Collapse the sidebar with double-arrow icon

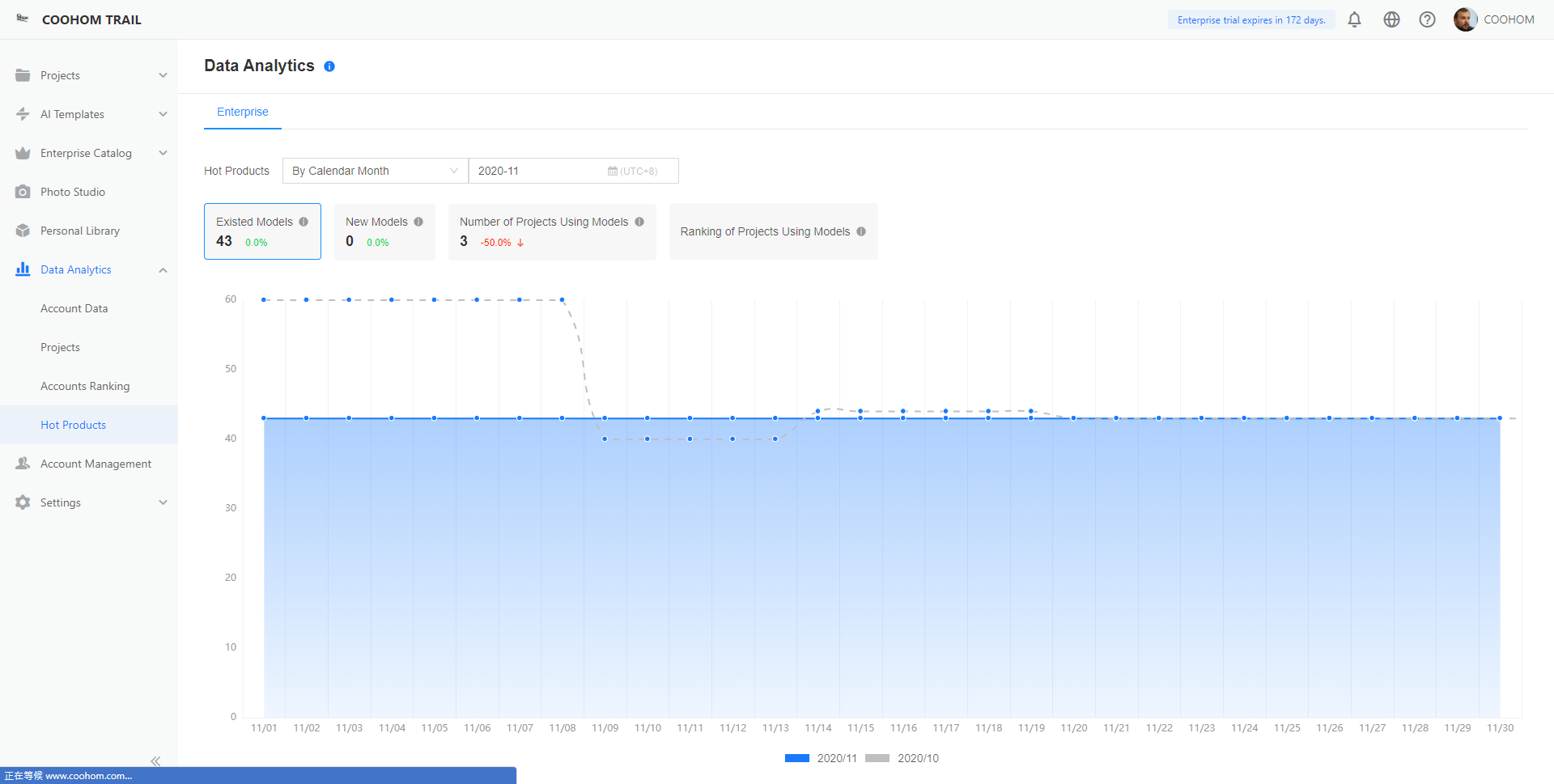(x=155, y=761)
